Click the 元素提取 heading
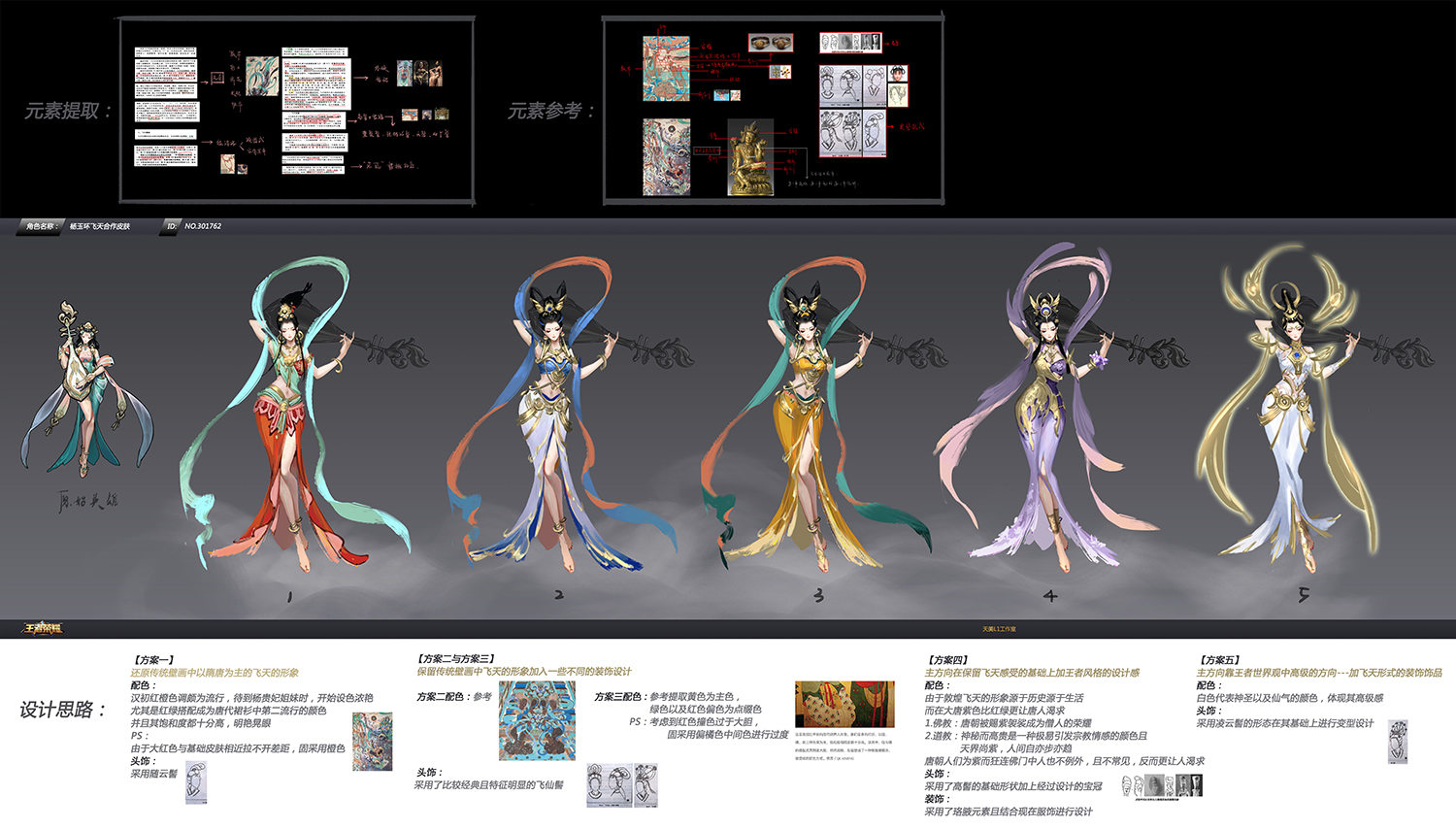This screenshot has height=829, width=1456. click(67, 111)
